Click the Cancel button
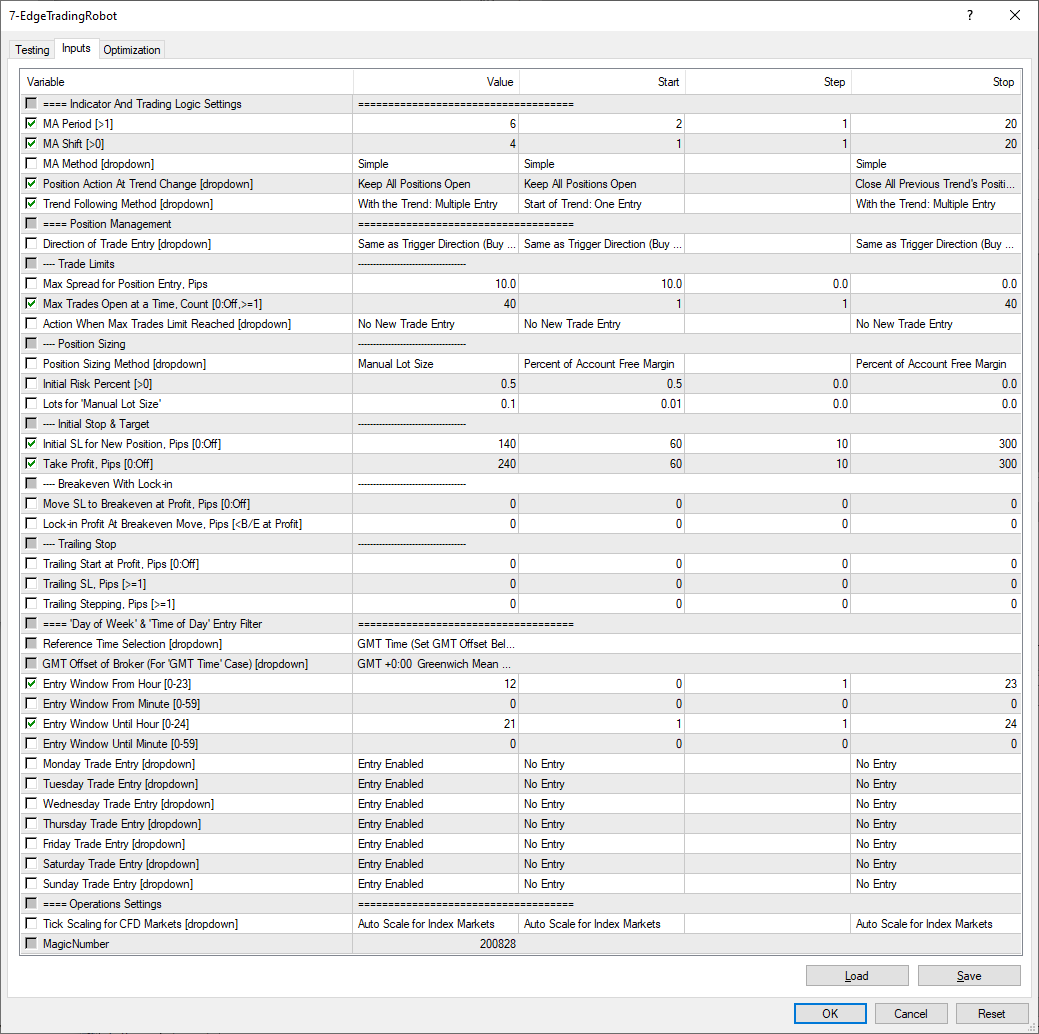The height and width of the screenshot is (1034, 1039). coord(910,1013)
